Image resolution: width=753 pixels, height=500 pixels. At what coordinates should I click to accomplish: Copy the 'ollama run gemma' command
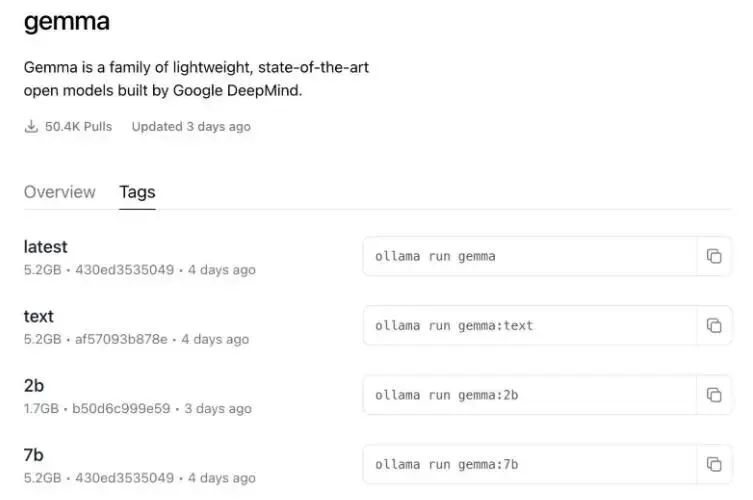(714, 256)
